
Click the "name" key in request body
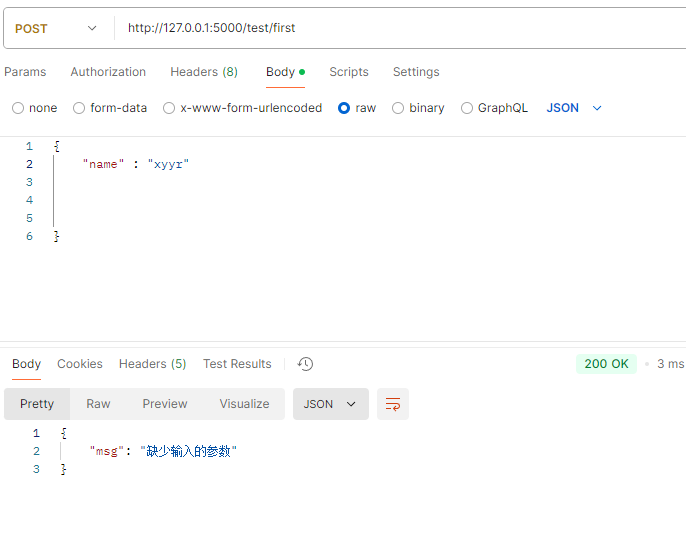(103, 165)
